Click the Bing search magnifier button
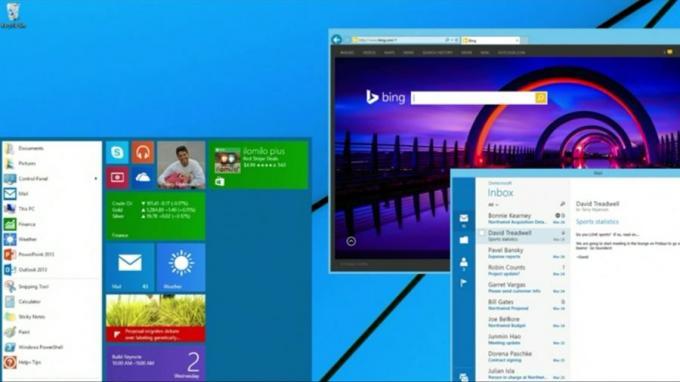The width and height of the screenshot is (680, 382). point(541,98)
